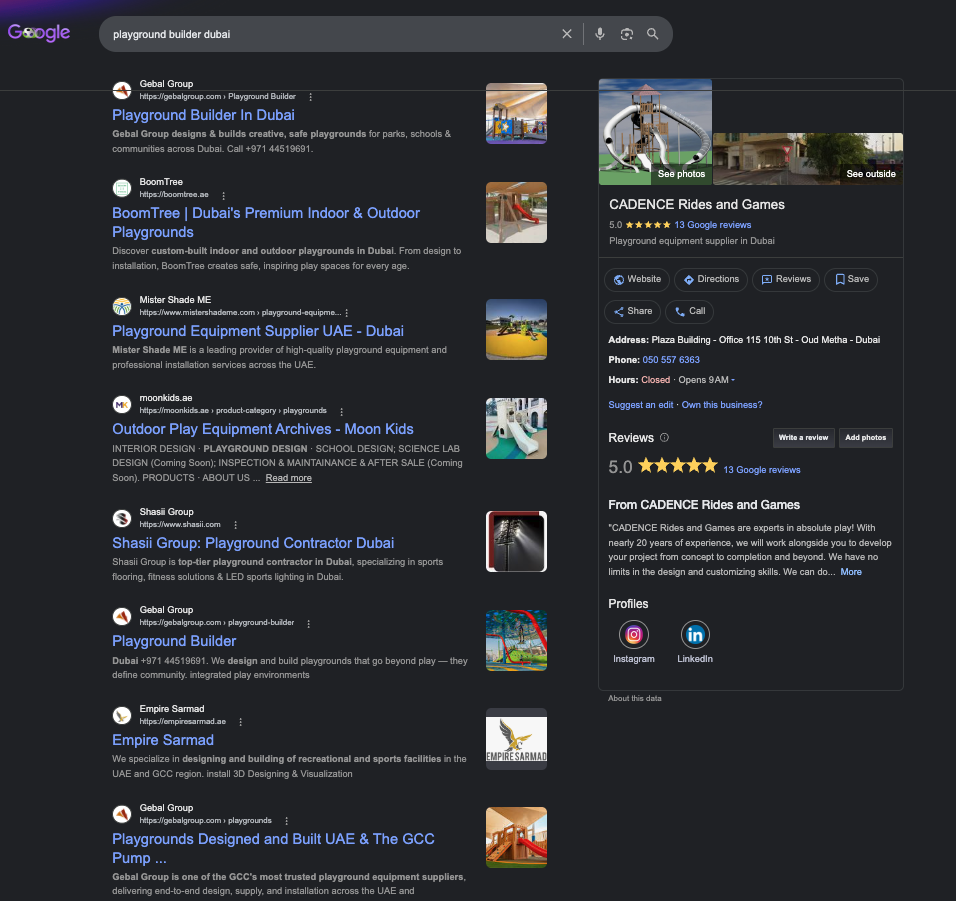This screenshot has width=956, height=901.
Task: Start voice search with microphone icon
Action: coord(600,34)
